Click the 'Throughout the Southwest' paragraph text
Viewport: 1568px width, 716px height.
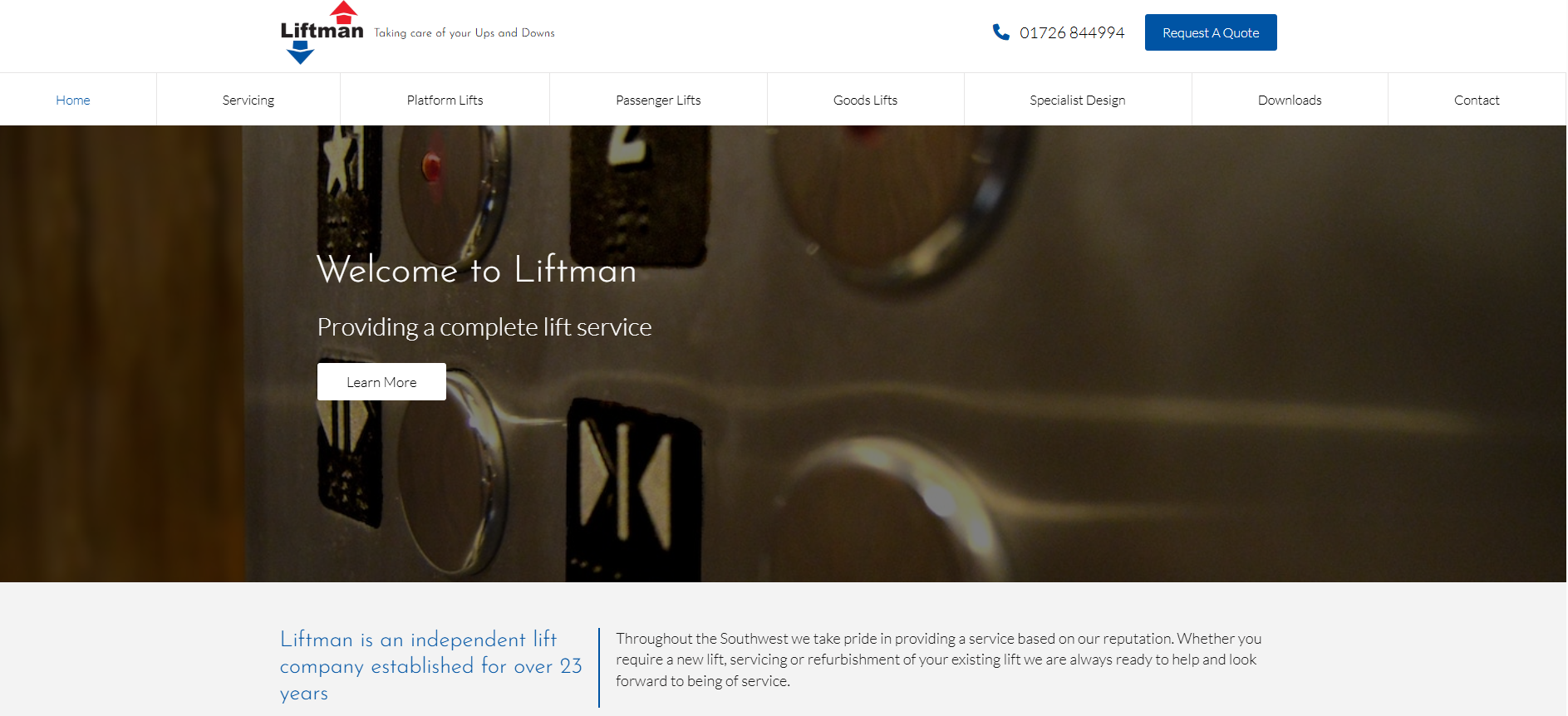(939, 660)
